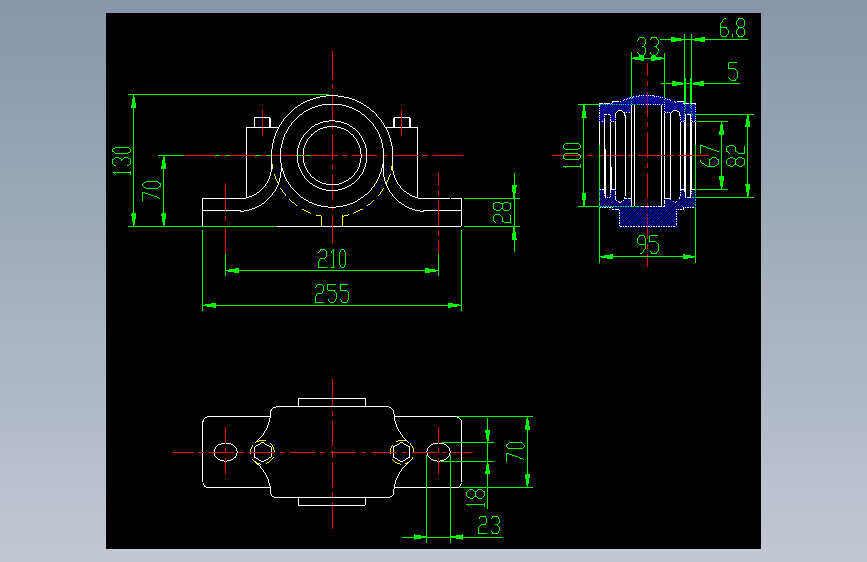The width and height of the screenshot is (867, 562).
Task: Click the 6.8 dimension text
Action: pos(733,28)
